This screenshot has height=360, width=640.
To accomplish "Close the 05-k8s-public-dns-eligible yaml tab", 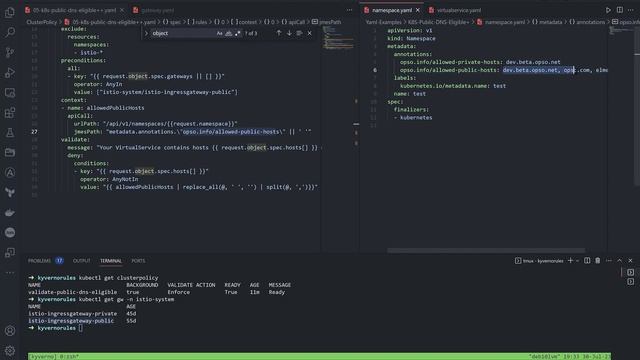I will [122, 10].
